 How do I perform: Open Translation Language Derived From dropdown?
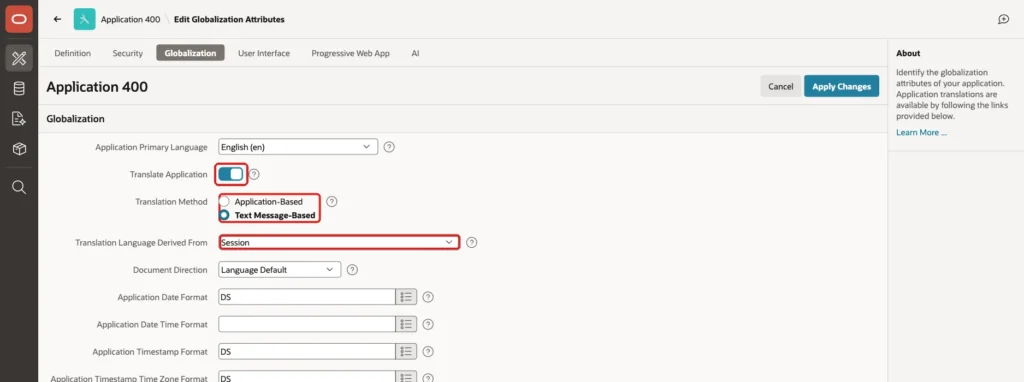339,242
